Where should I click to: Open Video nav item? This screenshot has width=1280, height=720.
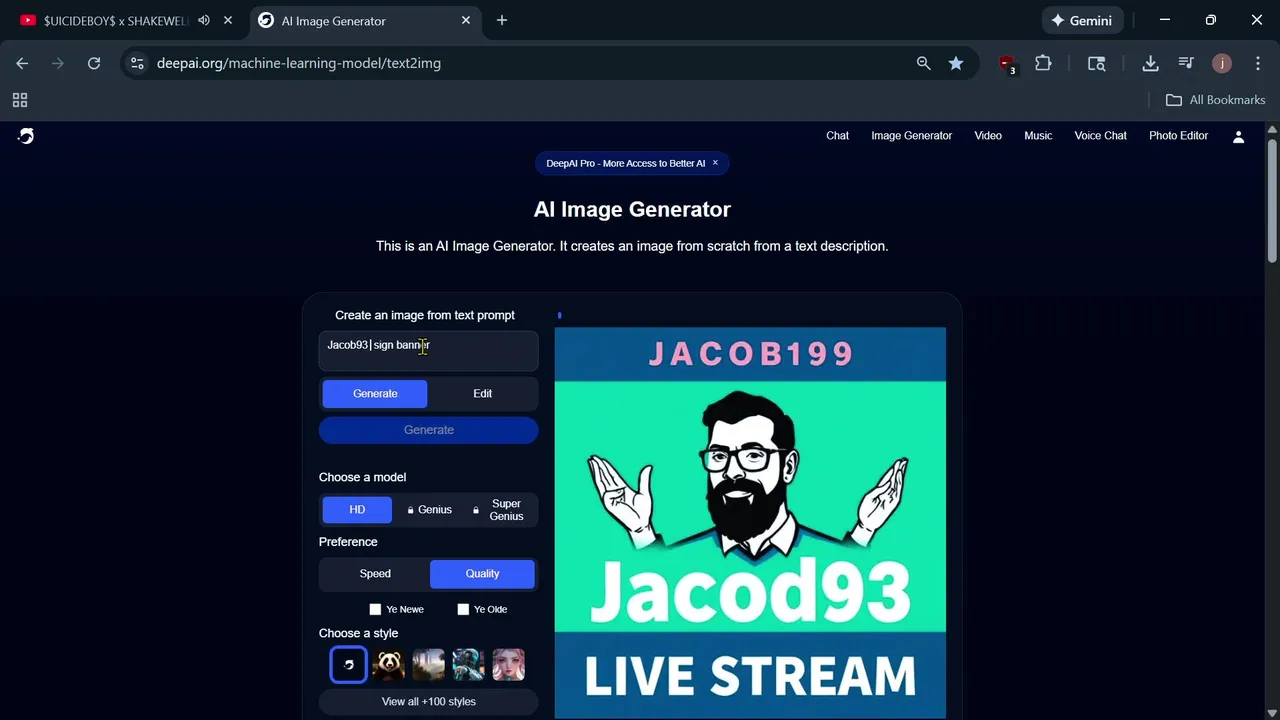coord(988,136)
